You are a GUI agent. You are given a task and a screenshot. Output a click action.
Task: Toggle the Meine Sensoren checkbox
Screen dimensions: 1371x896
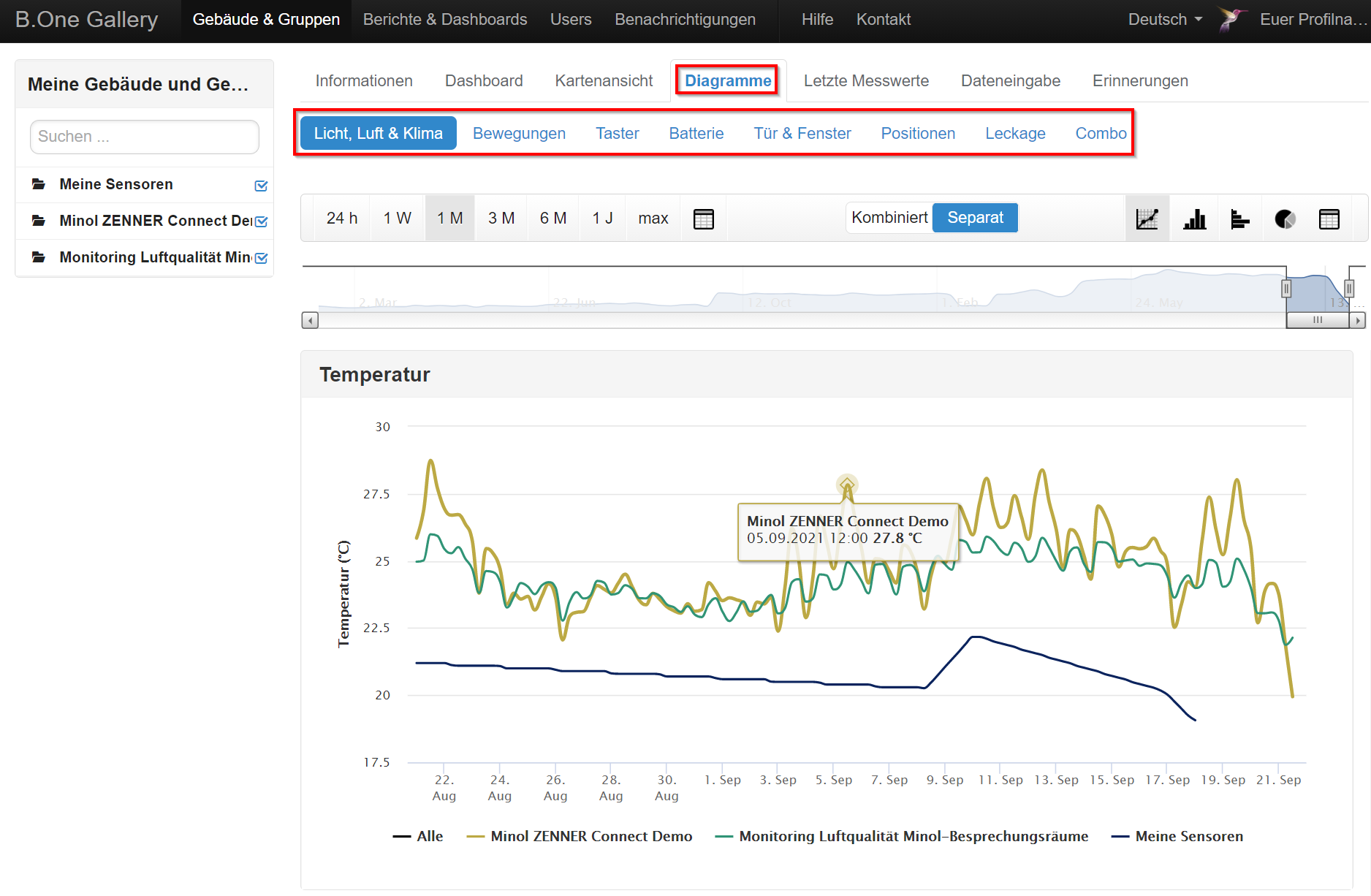pyautogui.click(x=261, y=186)
